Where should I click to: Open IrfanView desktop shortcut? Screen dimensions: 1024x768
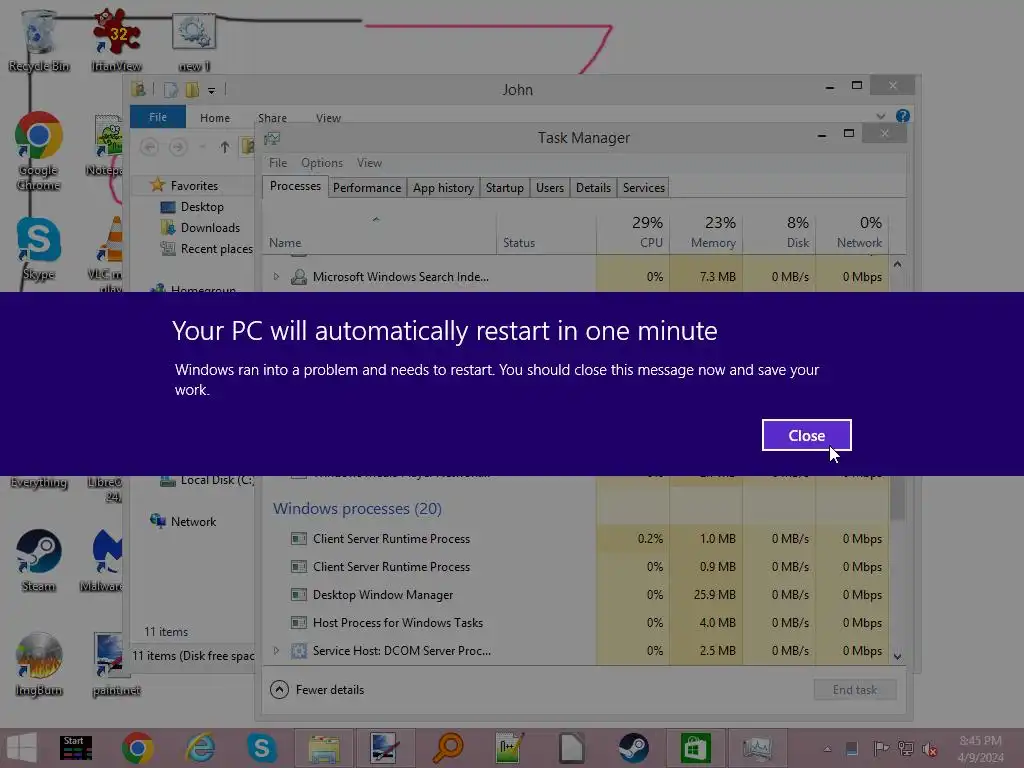tap(116, 40)
